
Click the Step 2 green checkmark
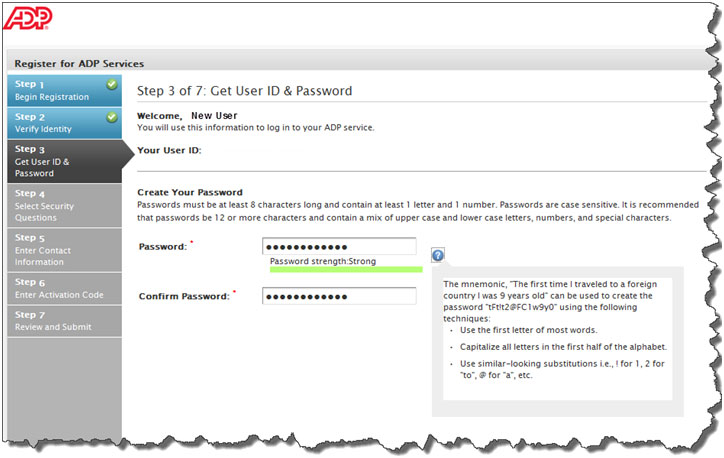[112, 117]
